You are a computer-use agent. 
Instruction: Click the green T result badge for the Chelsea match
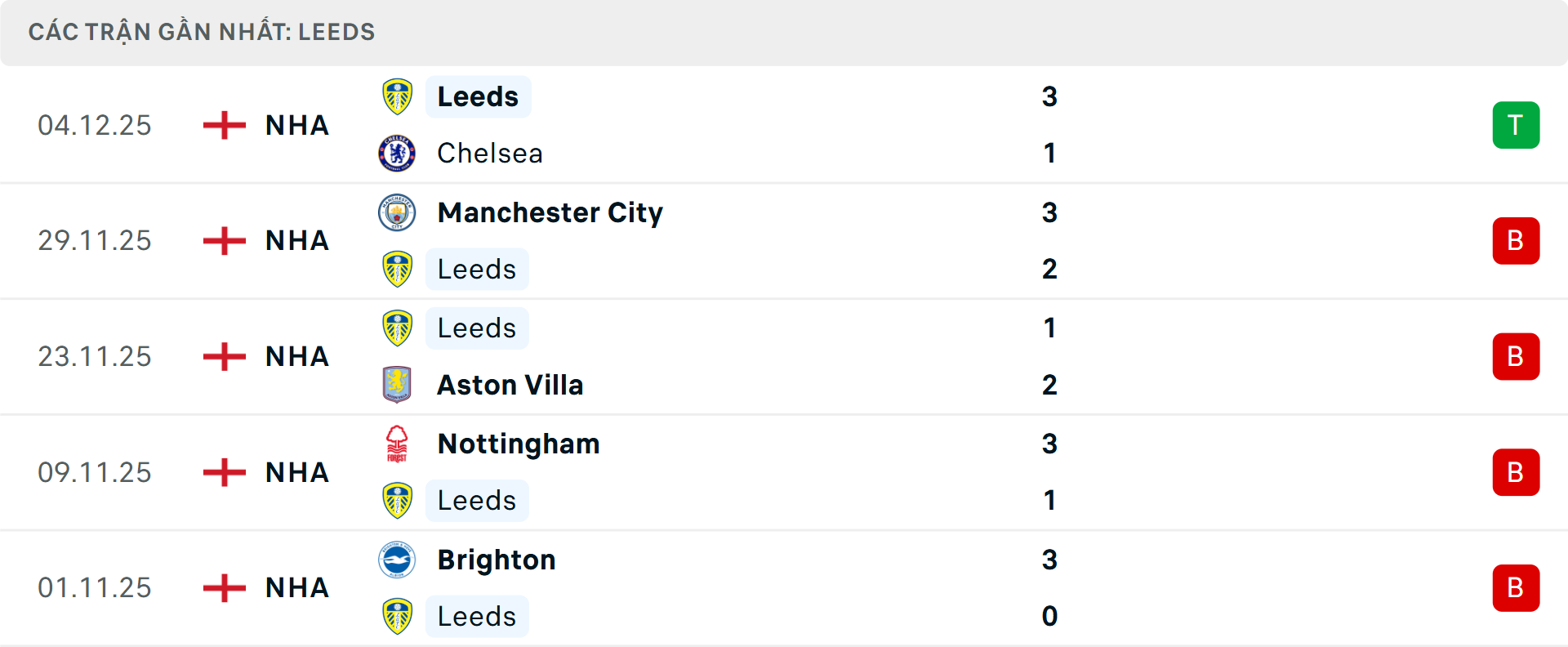[x=1517, y=125]
